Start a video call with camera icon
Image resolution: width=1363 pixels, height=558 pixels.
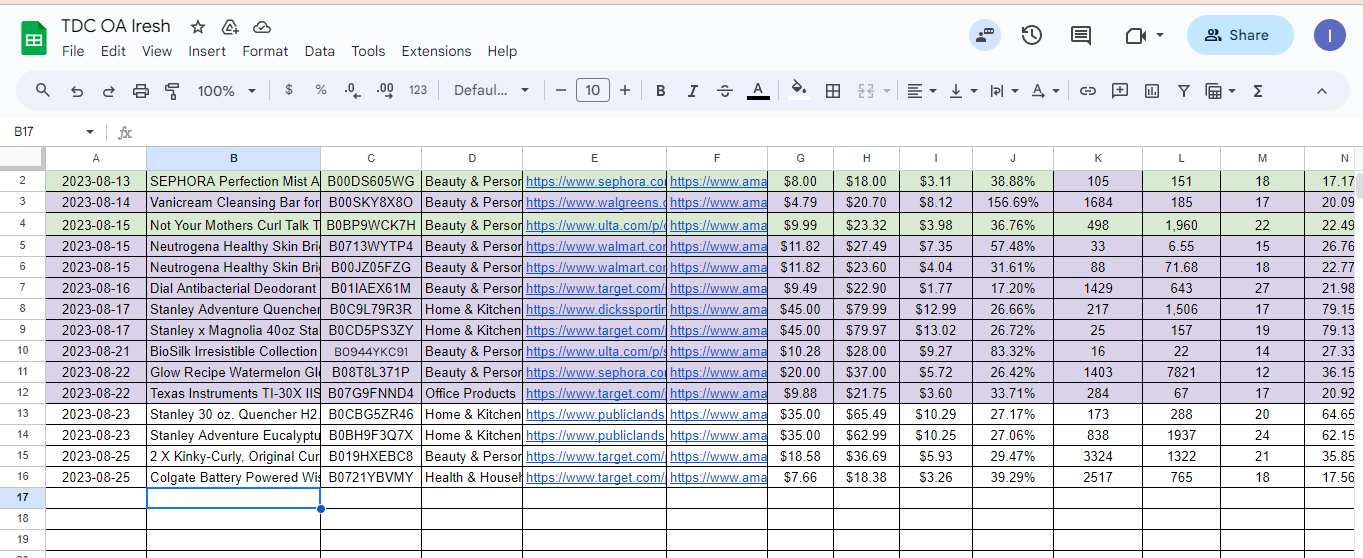(1135, 36)
